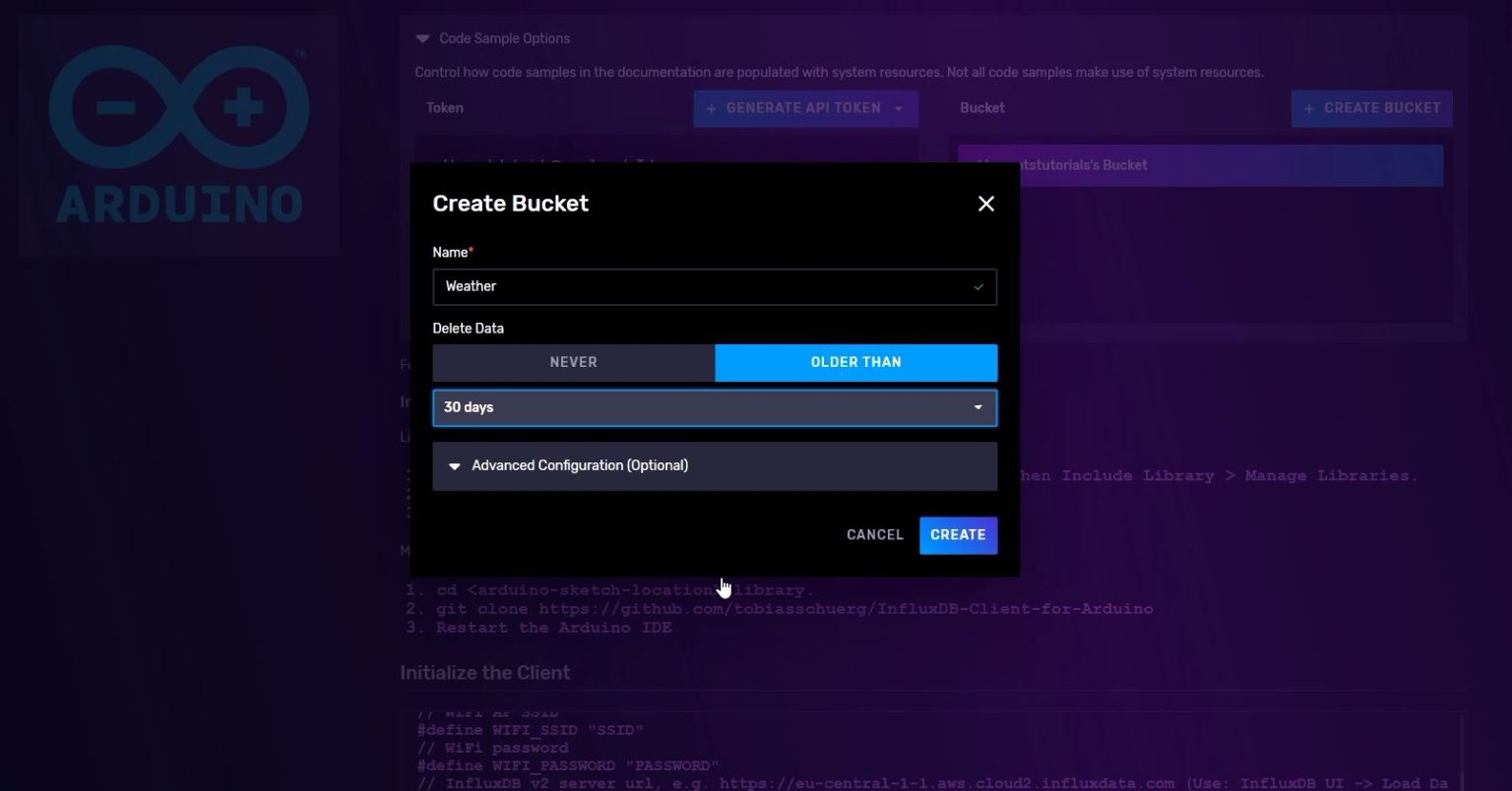
Task: Click CANCEL to dismiss the dialog
Action: click(x=874, y=534)
